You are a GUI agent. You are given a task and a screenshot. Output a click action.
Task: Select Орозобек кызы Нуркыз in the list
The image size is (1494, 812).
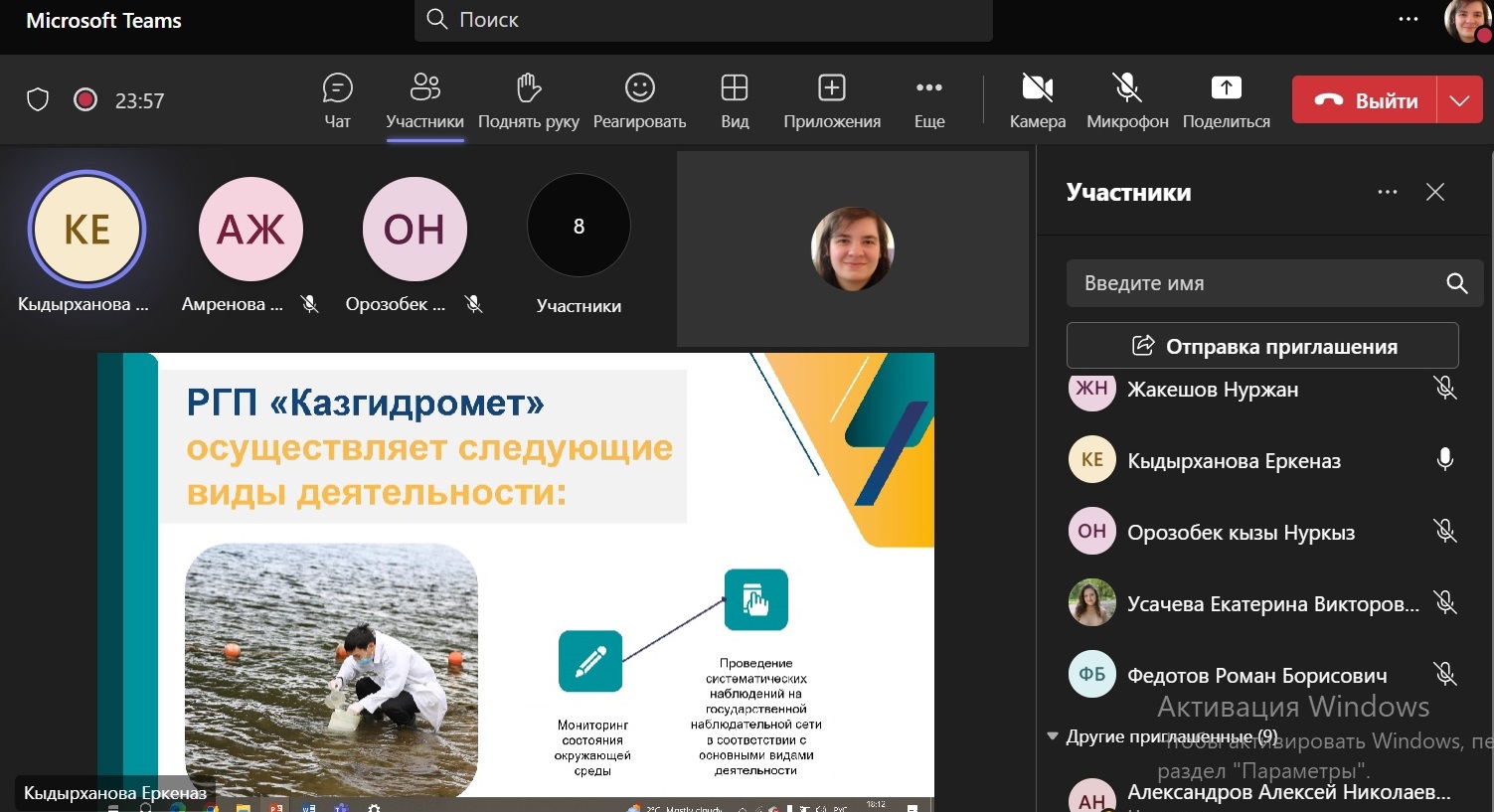point(1262,532)
